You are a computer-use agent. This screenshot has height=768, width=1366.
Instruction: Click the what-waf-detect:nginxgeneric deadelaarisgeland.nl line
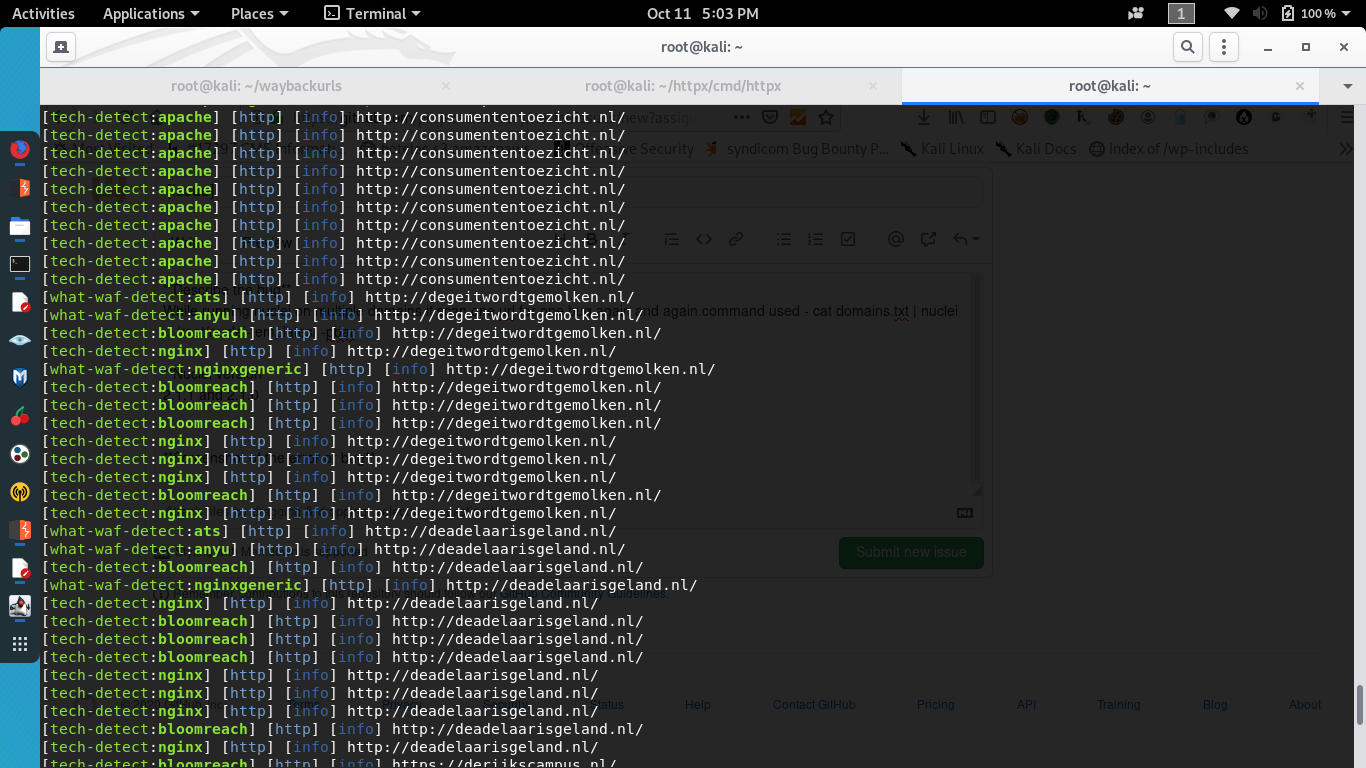(370, 585)
